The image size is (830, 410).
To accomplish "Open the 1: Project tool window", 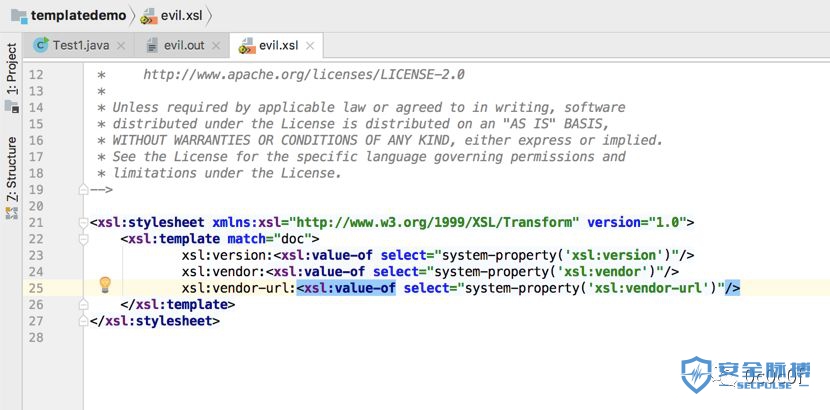I will point(12,69).
